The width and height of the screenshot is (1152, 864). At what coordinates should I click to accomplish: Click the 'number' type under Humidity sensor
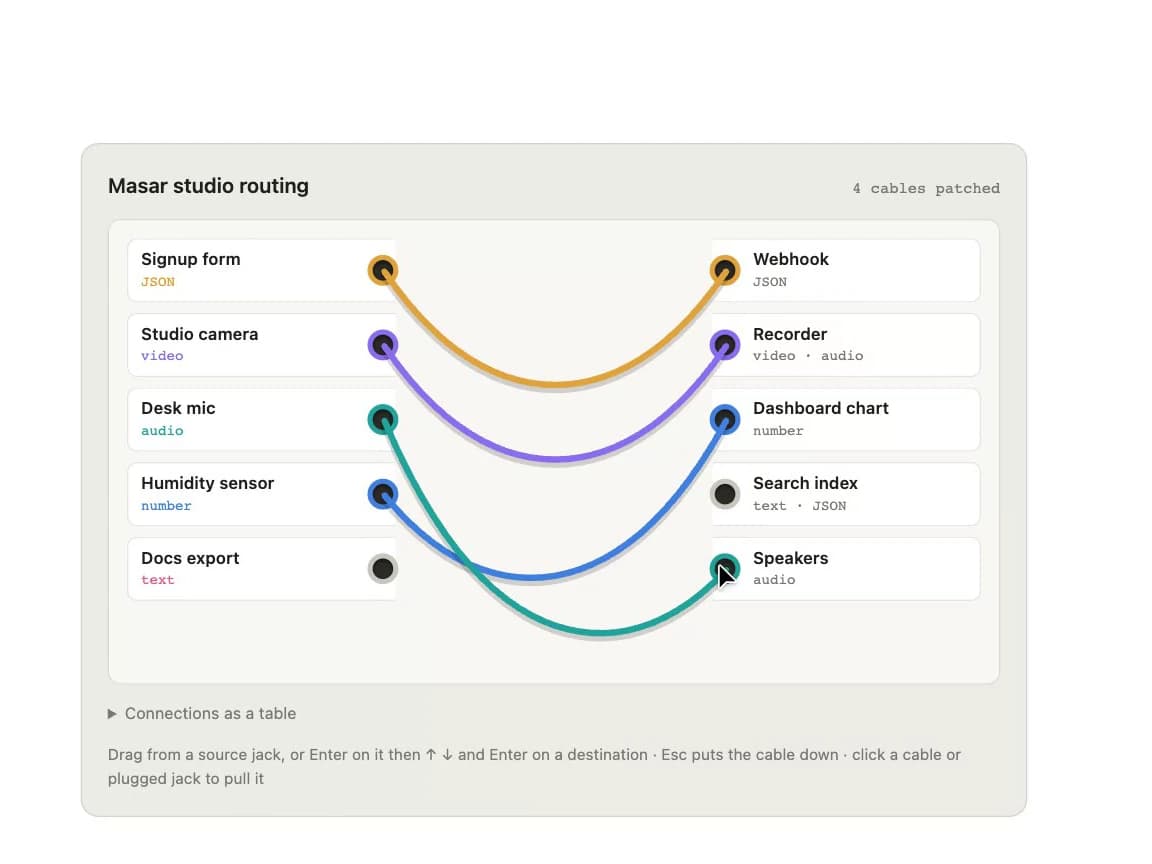[166, 505]
